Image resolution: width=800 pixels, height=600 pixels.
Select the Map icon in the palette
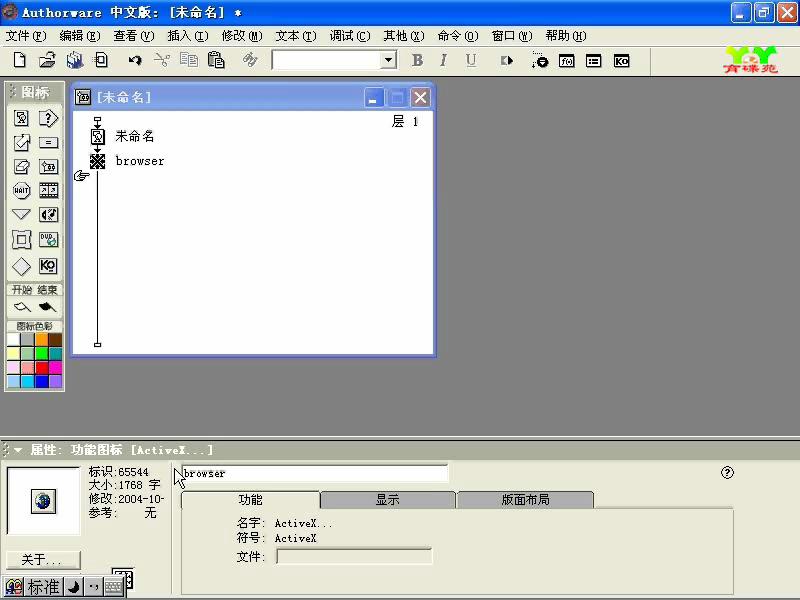point(48,166)
